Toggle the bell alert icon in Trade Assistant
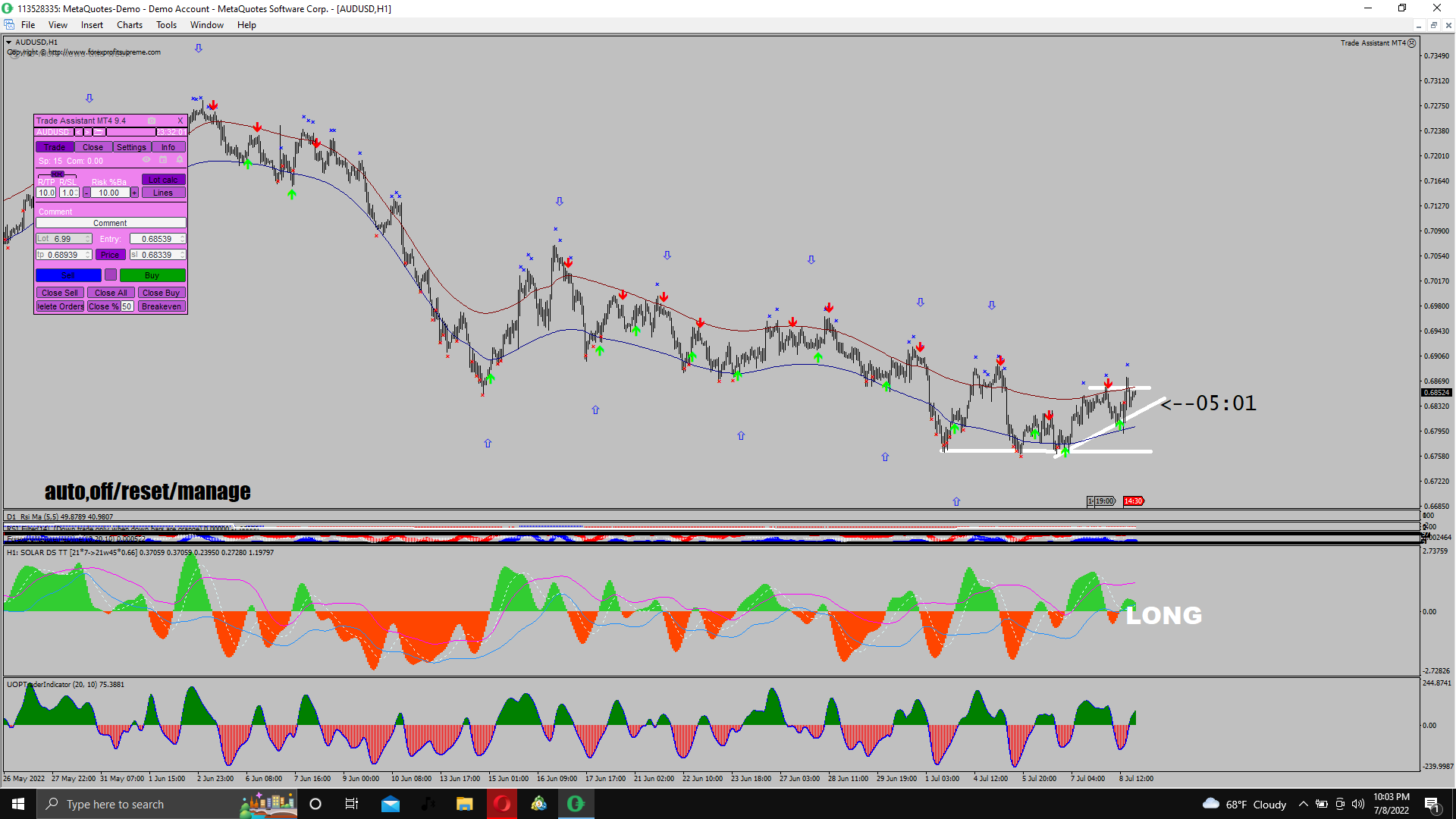 coord(180,160)
